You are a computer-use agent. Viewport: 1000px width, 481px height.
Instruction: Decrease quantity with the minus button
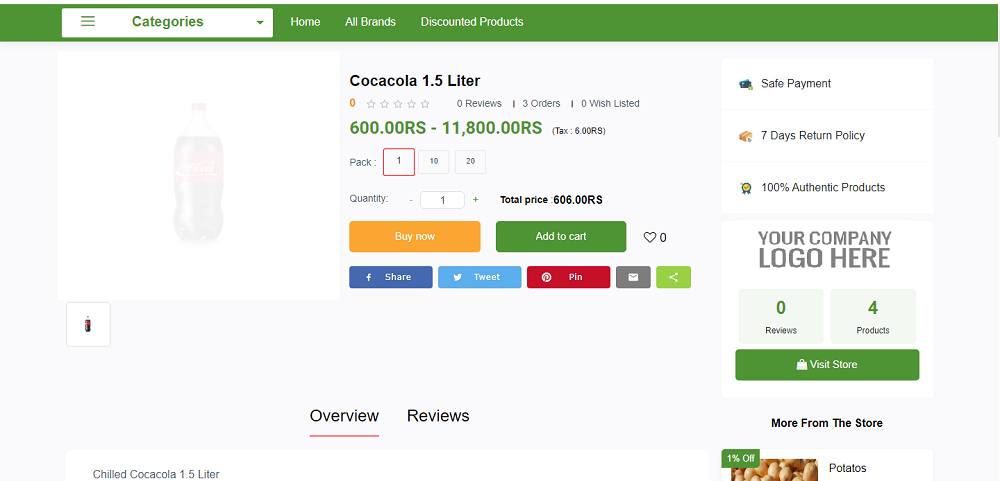(x=411, y=200)
